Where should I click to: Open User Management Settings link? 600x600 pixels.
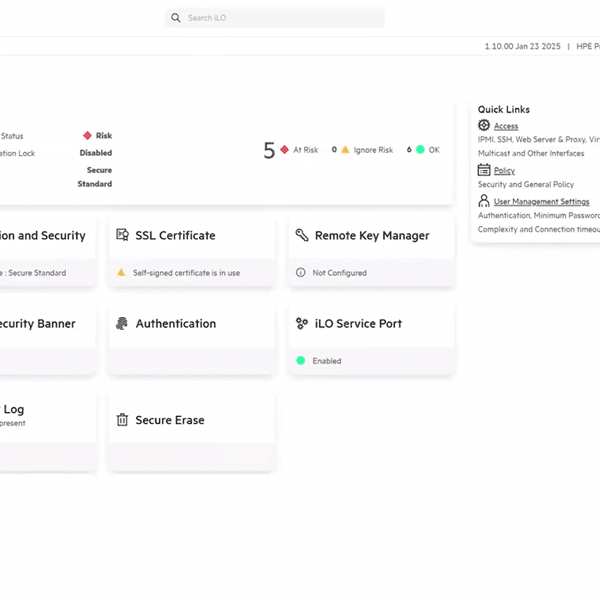541,202
